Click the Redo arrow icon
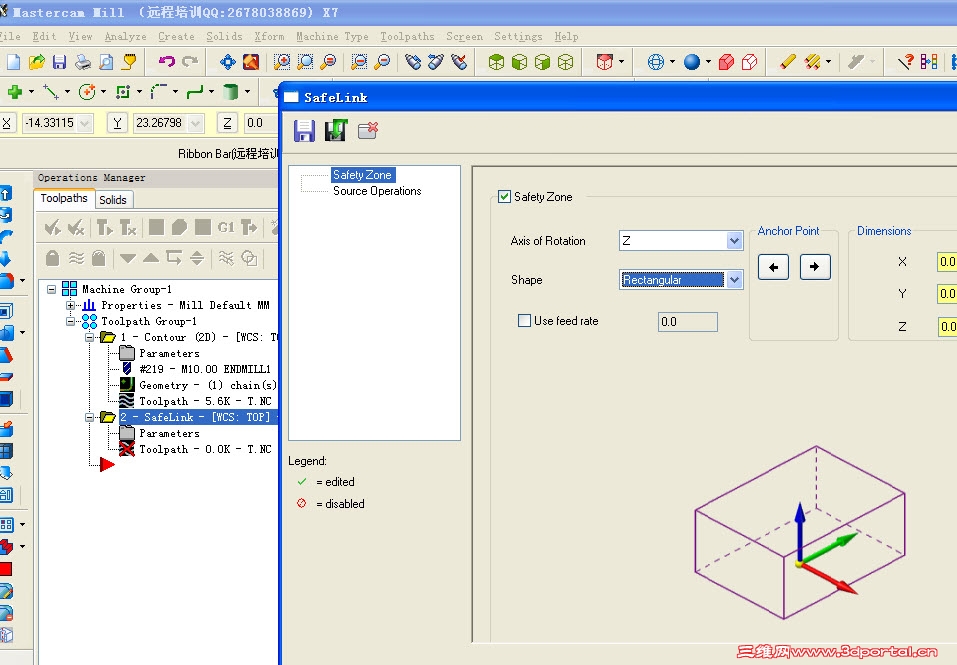 [x=190, y=61]
